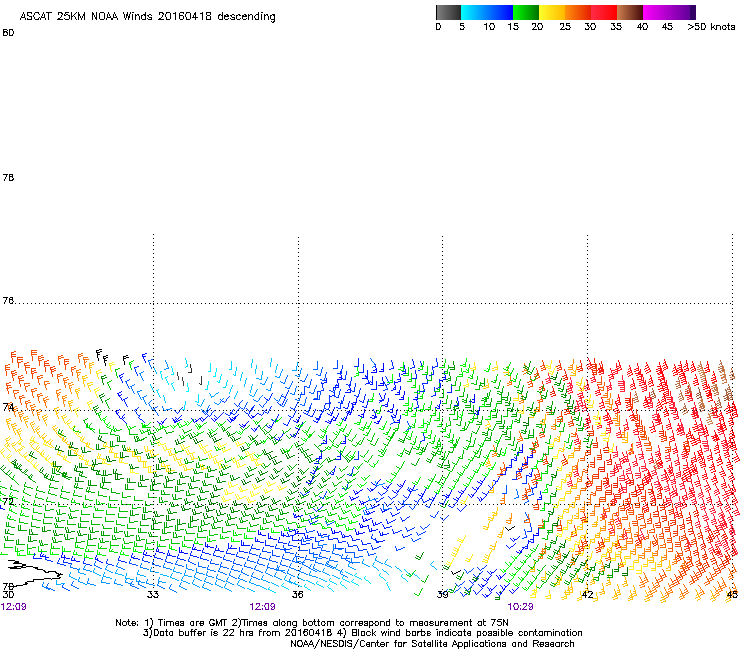The image size is (740, 650).
Task: Click the '>50 knots' legend label
Action: (x=711, y=27)
